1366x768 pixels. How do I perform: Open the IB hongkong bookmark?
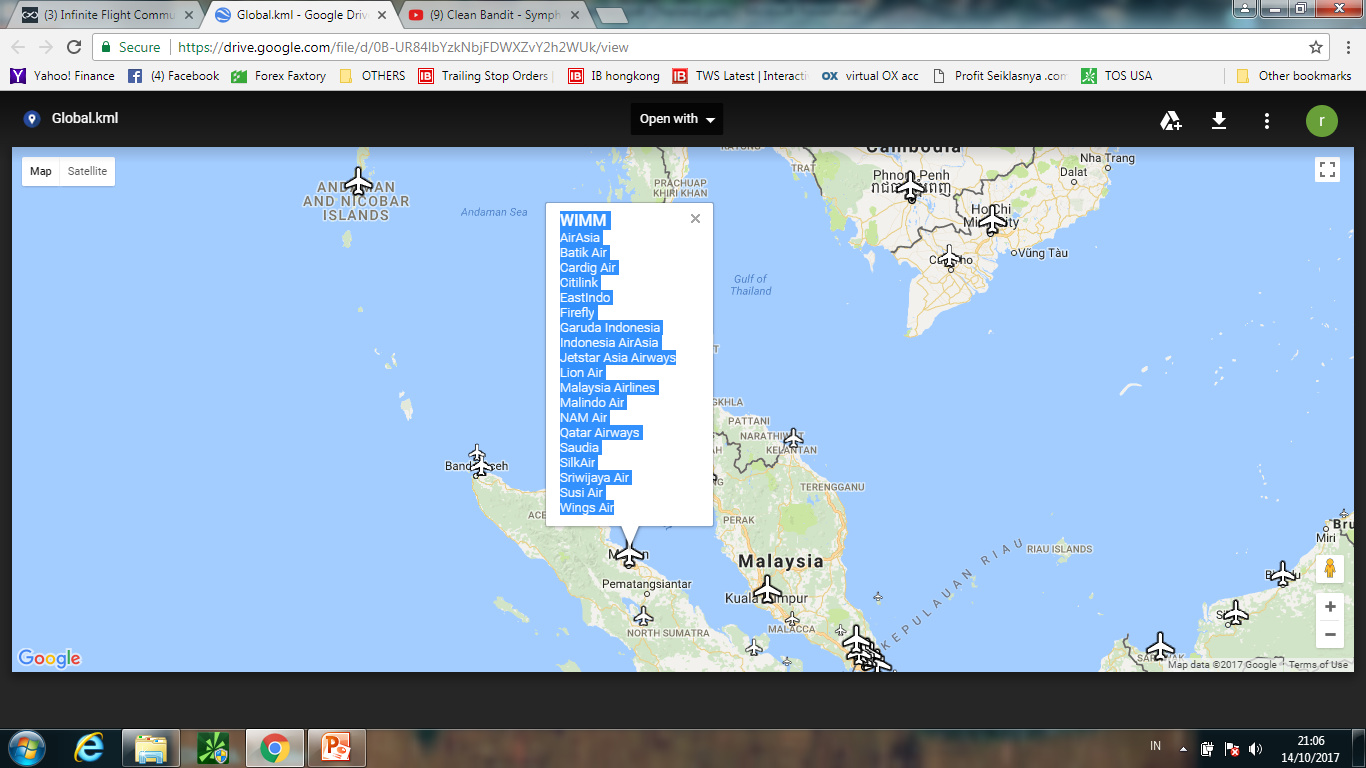click(614, 76)
